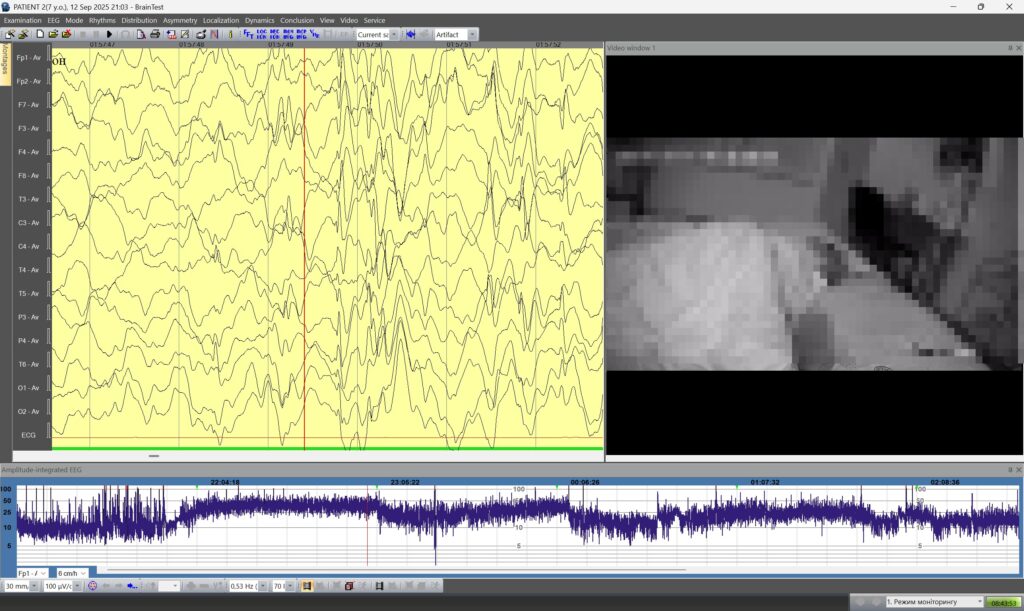Click the green progress bar under EEG traces

click(x=327, y=449)
